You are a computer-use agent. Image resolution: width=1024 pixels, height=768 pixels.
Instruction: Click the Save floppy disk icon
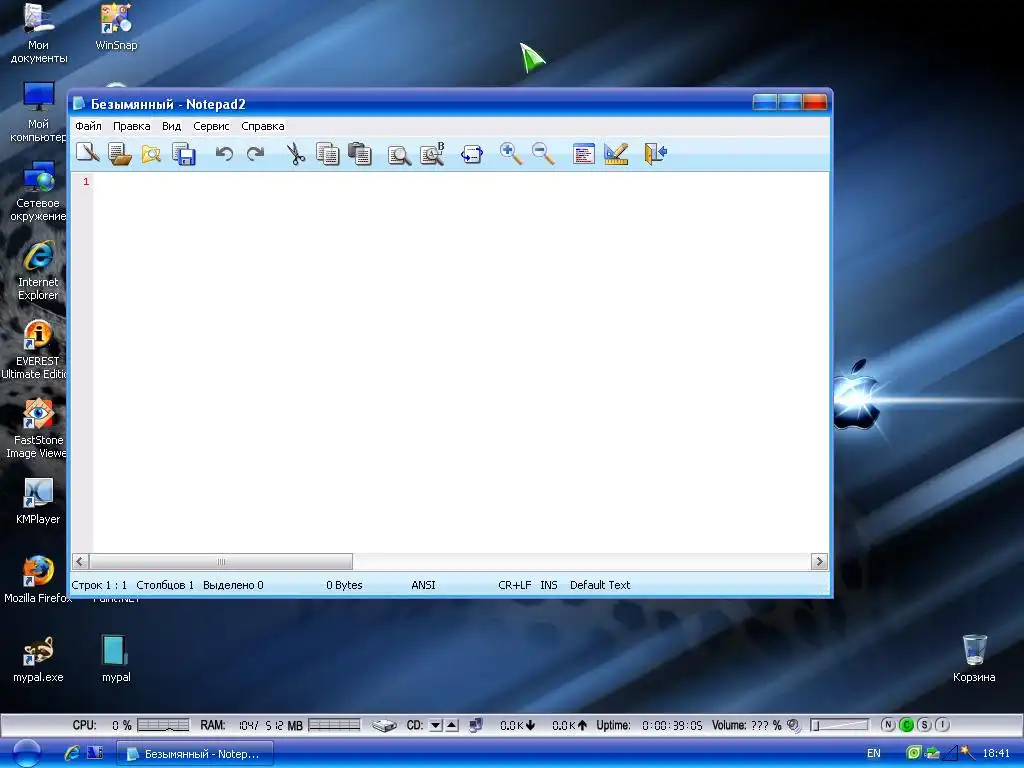pos(184,153)
